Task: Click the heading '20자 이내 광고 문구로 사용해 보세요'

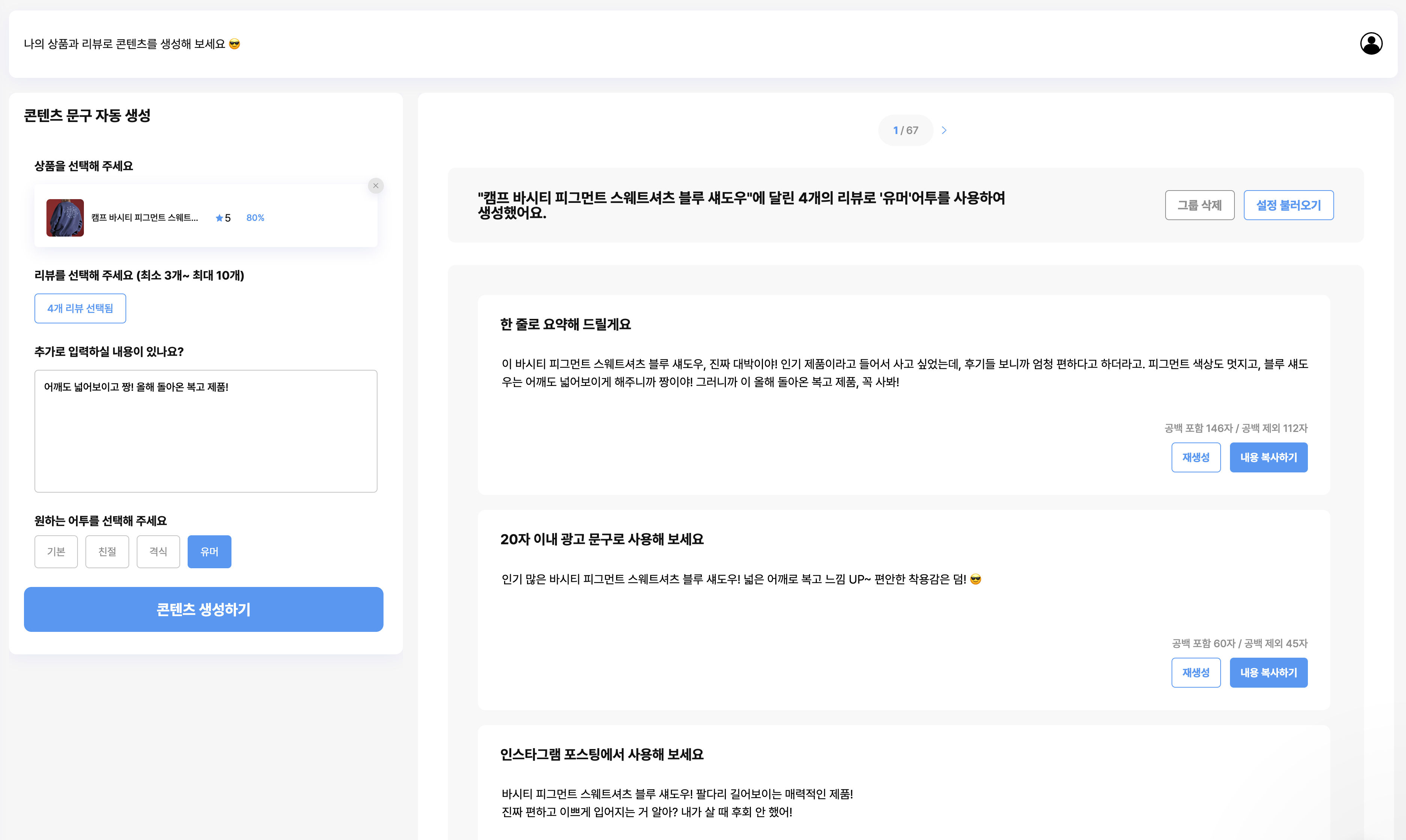Action: (x=602, y=539)
